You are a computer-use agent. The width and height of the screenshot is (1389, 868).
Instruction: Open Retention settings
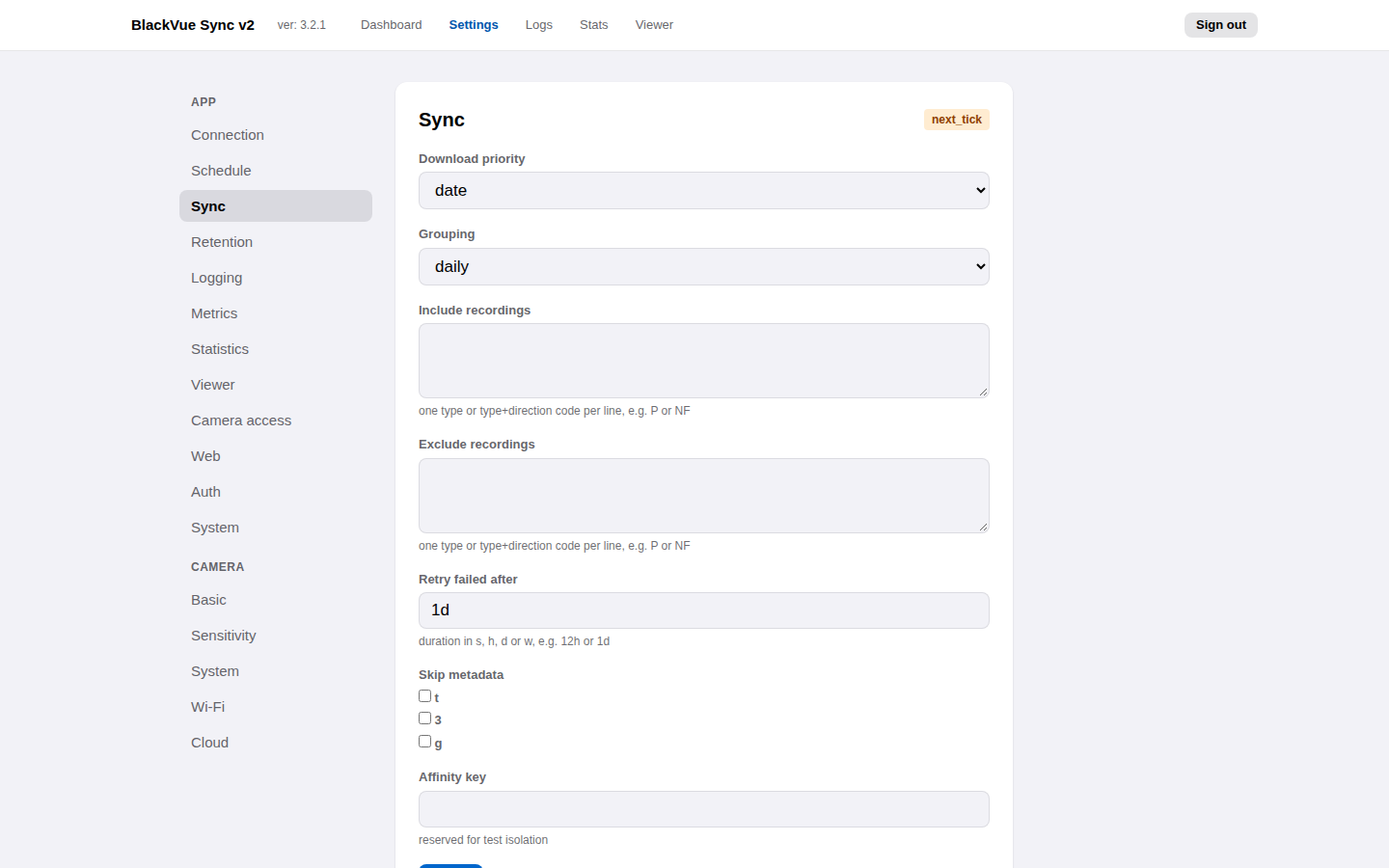tap(276, 242)
